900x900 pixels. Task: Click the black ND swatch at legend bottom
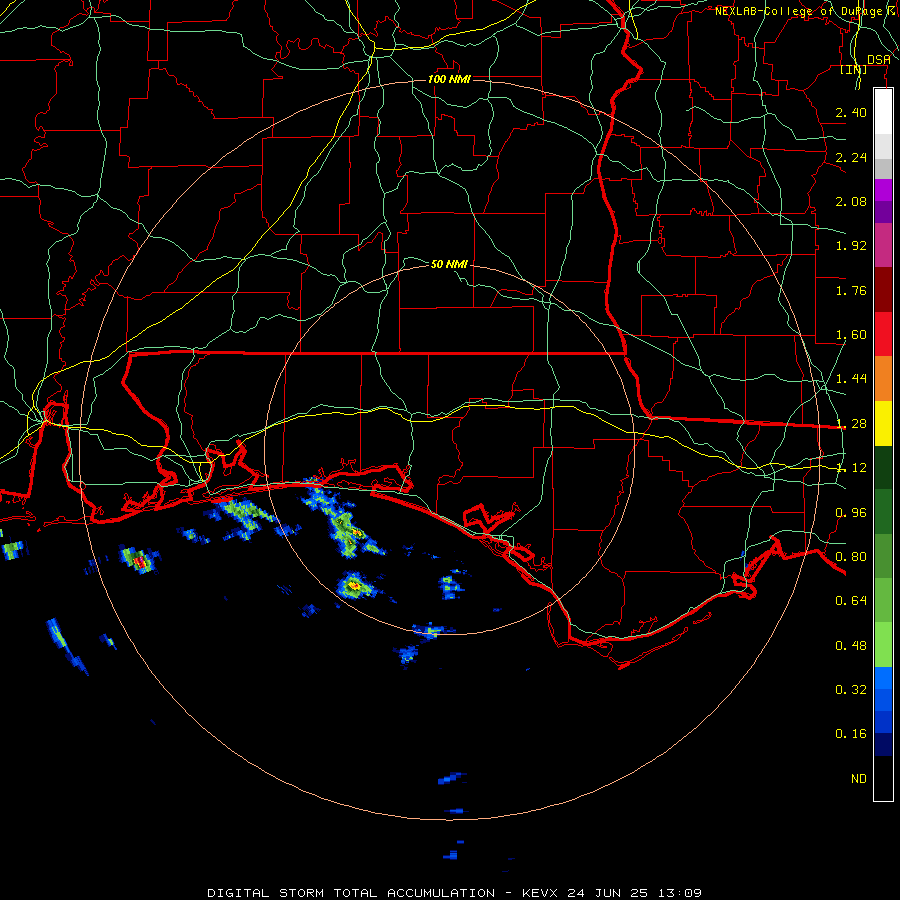tap(883, 778)
